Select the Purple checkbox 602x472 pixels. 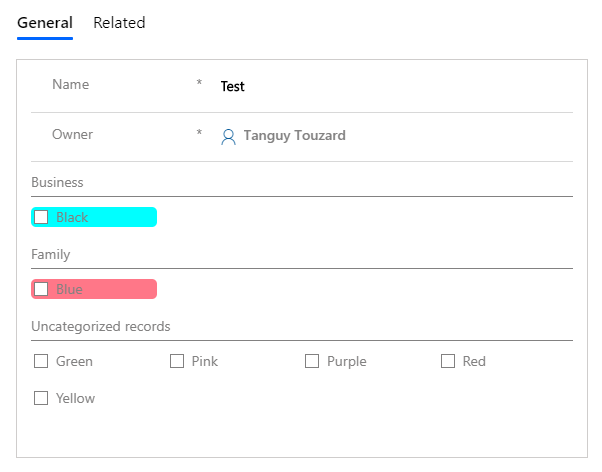(x=312, y=361)
